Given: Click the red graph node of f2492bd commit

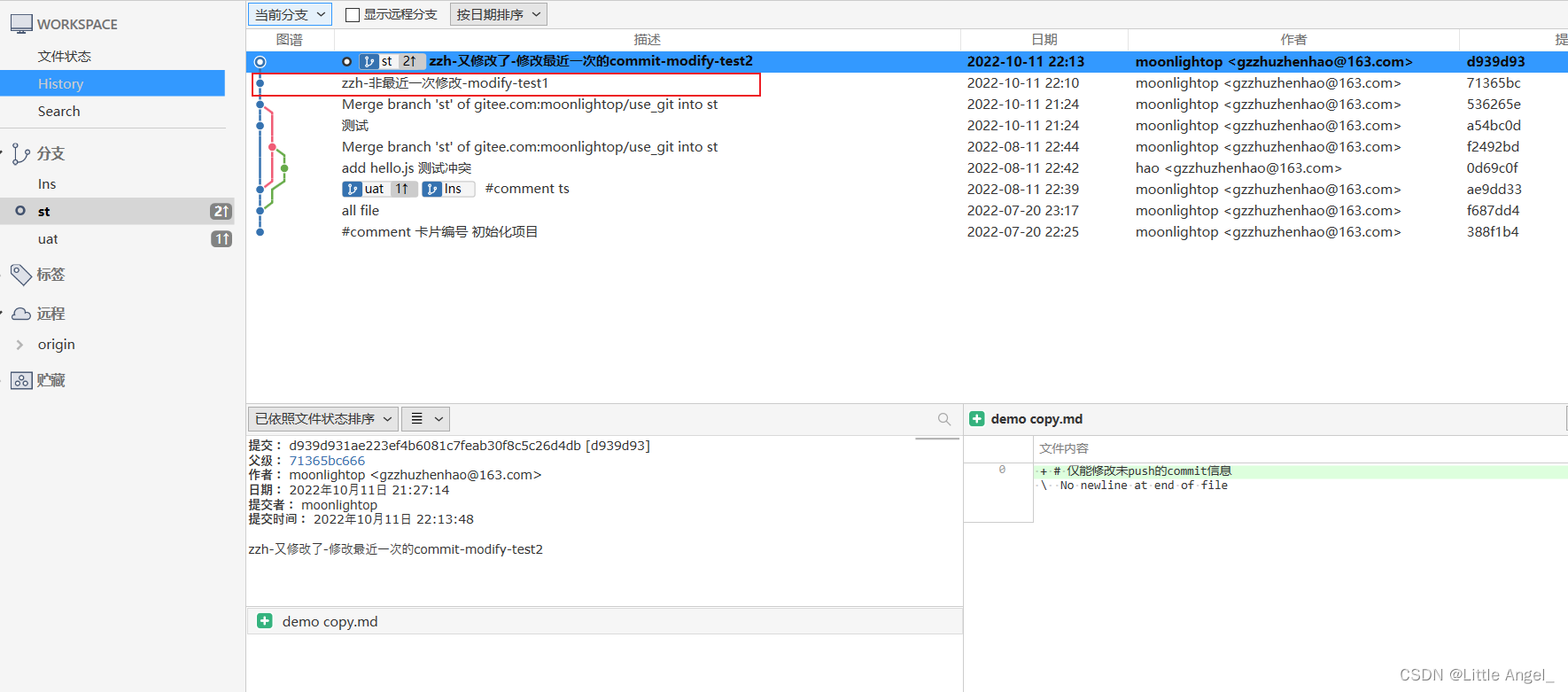Looking at the screenshot, I should tap(272, 146).
